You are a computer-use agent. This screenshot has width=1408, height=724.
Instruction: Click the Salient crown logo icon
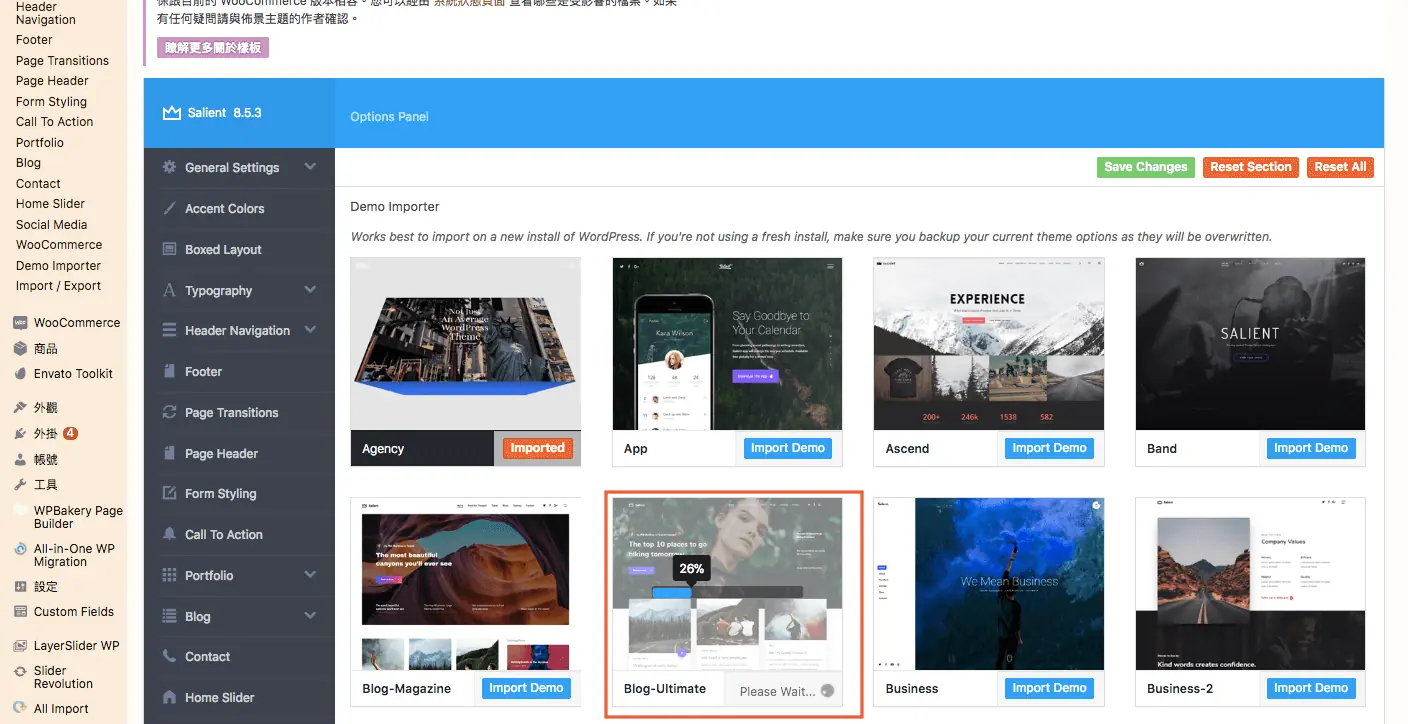click(x=171, y=112)
